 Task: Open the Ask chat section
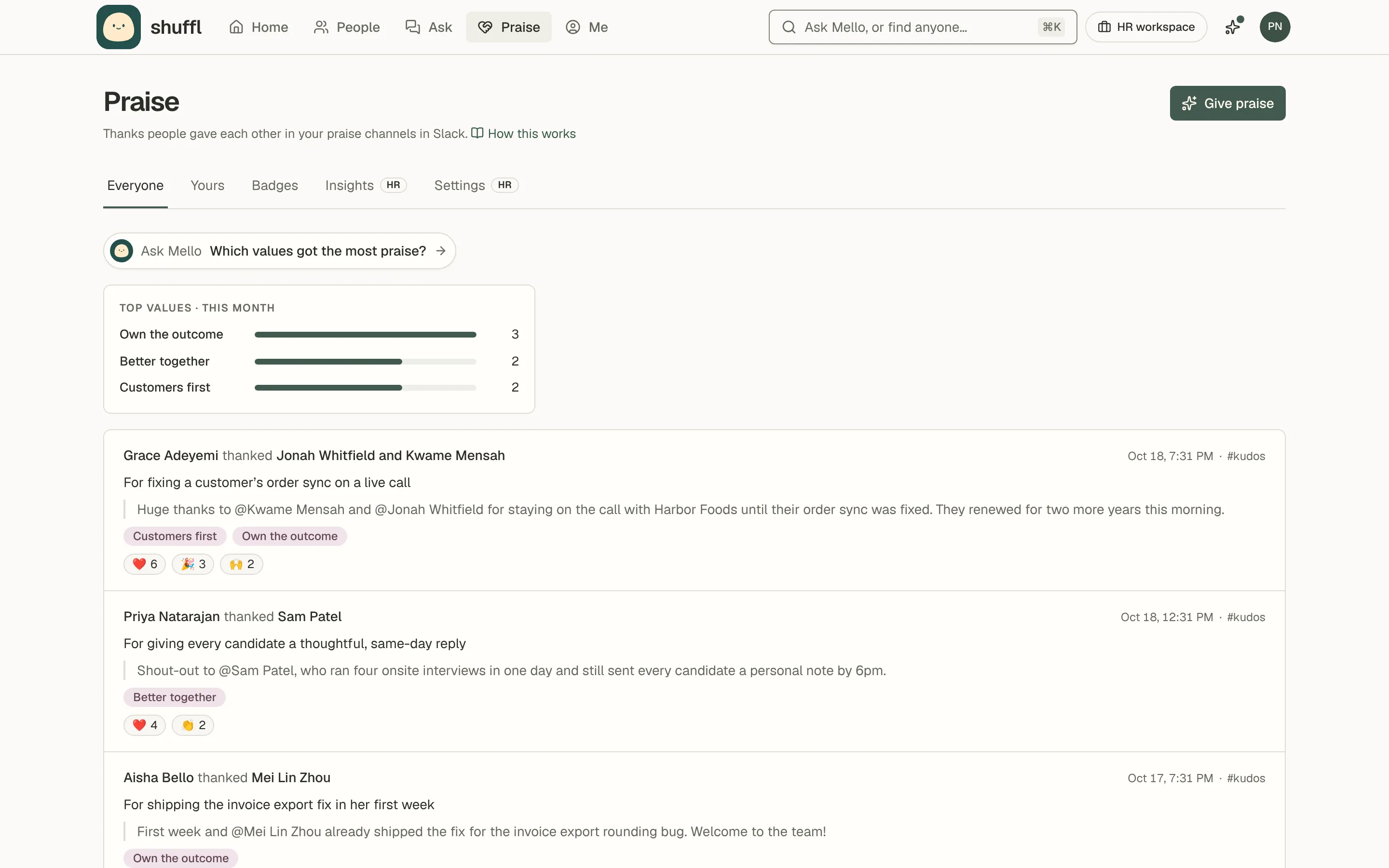(429, 27)
